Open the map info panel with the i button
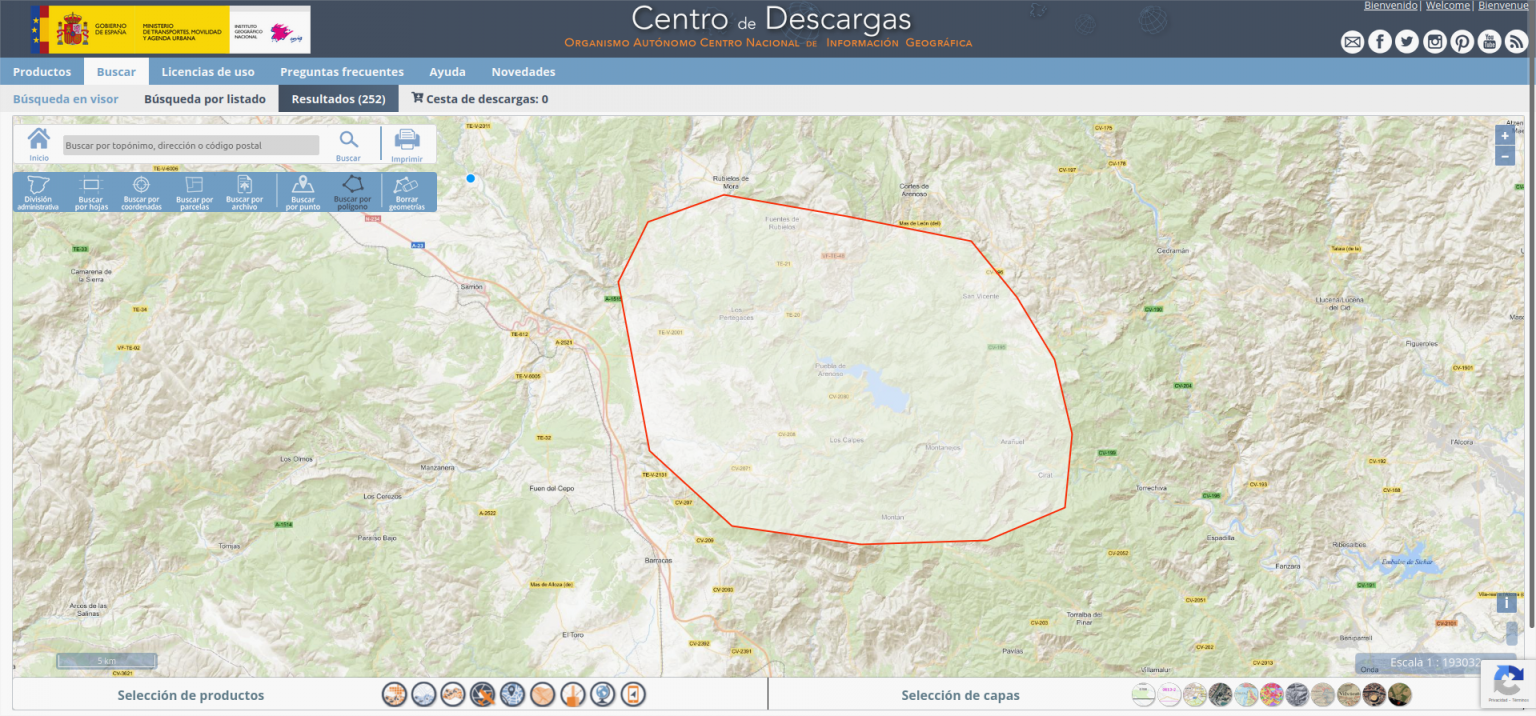Screen dimensions: 1536x716 (1506, 602)
